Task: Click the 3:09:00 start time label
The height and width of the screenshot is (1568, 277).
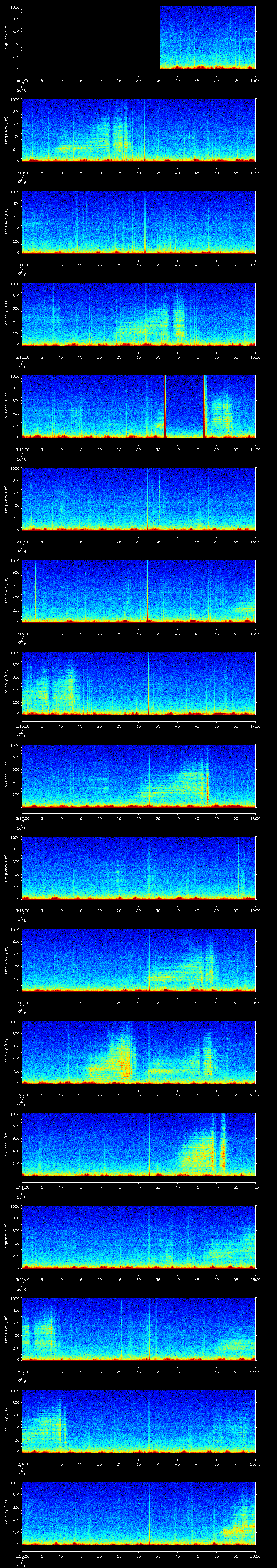Action: click(22, 80)
